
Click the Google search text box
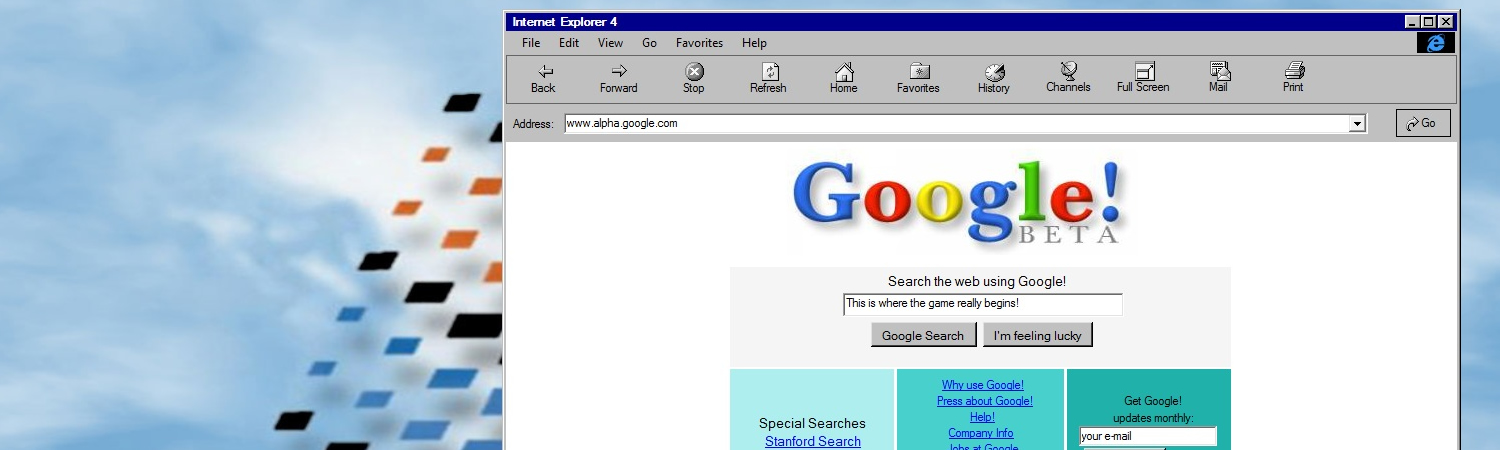pyautogui.click(x=983, y=304)
